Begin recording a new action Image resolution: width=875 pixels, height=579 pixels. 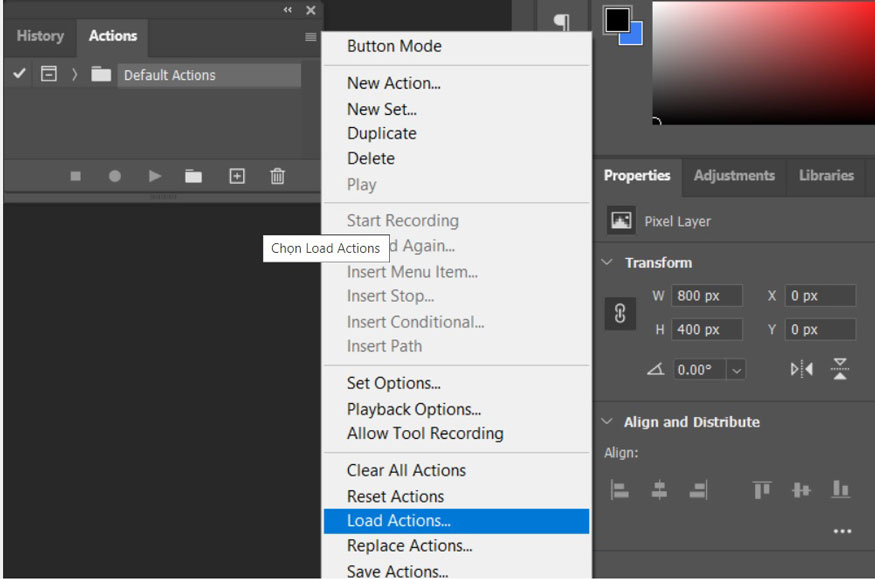point(115,176)
